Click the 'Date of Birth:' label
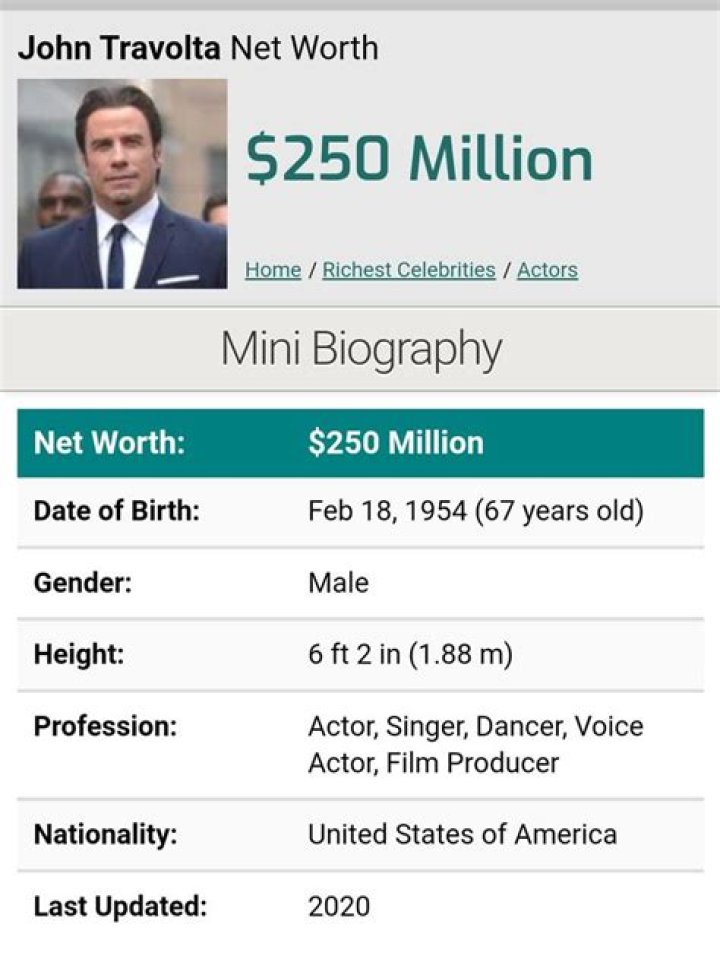720x962 pixels. pyautogui.click(x=117, y=511)
